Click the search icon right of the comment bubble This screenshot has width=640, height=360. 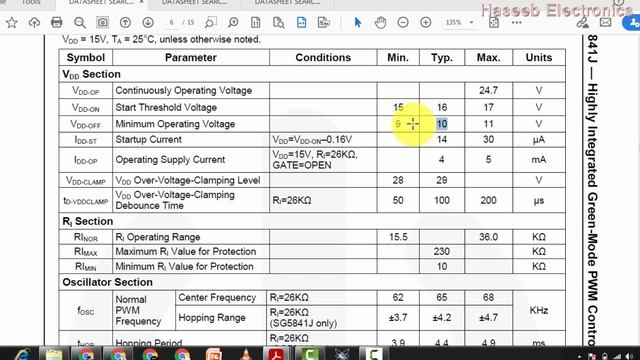[233, 22]
